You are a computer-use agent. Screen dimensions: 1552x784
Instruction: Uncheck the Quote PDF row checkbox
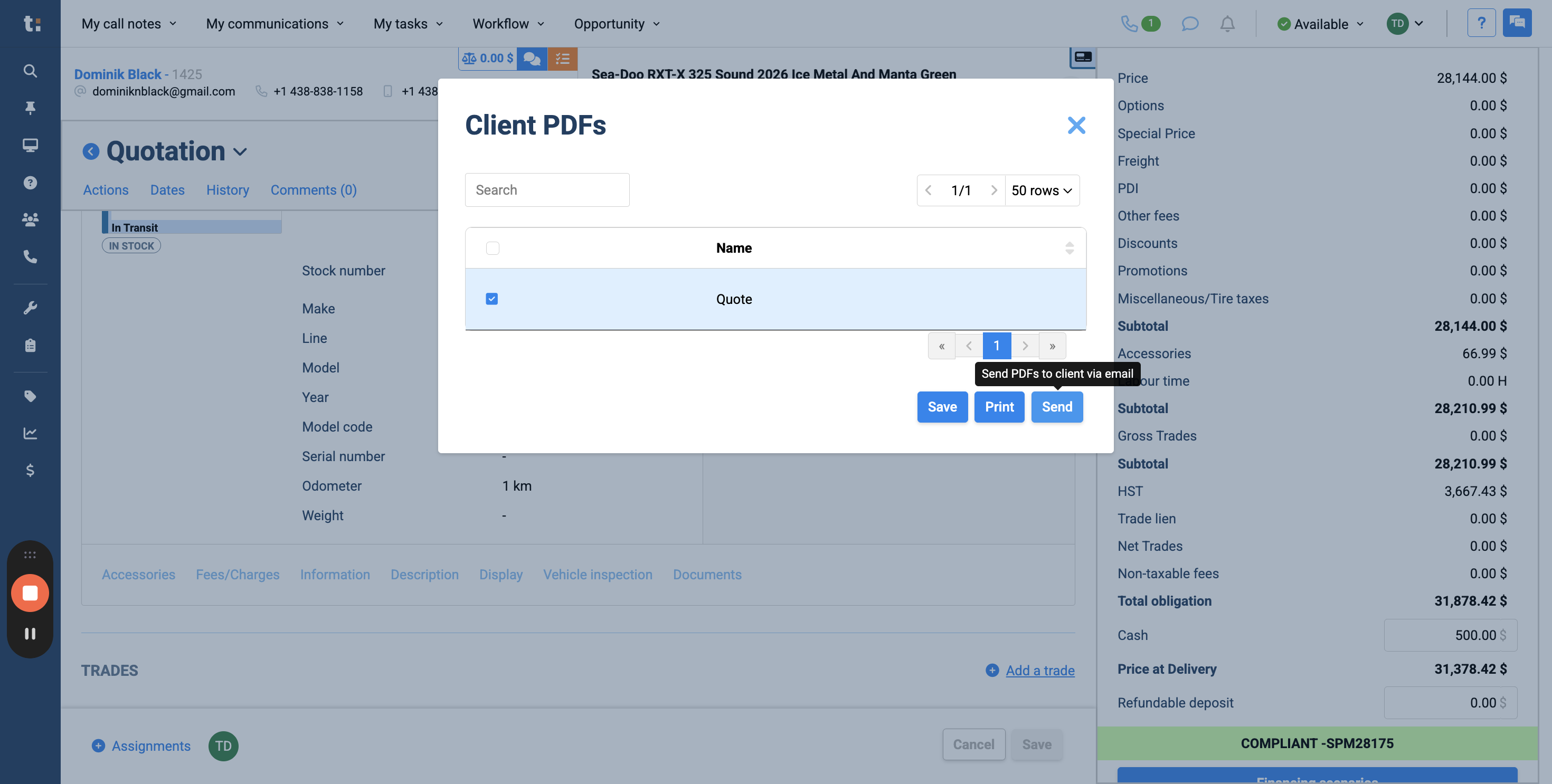(491, 299)
